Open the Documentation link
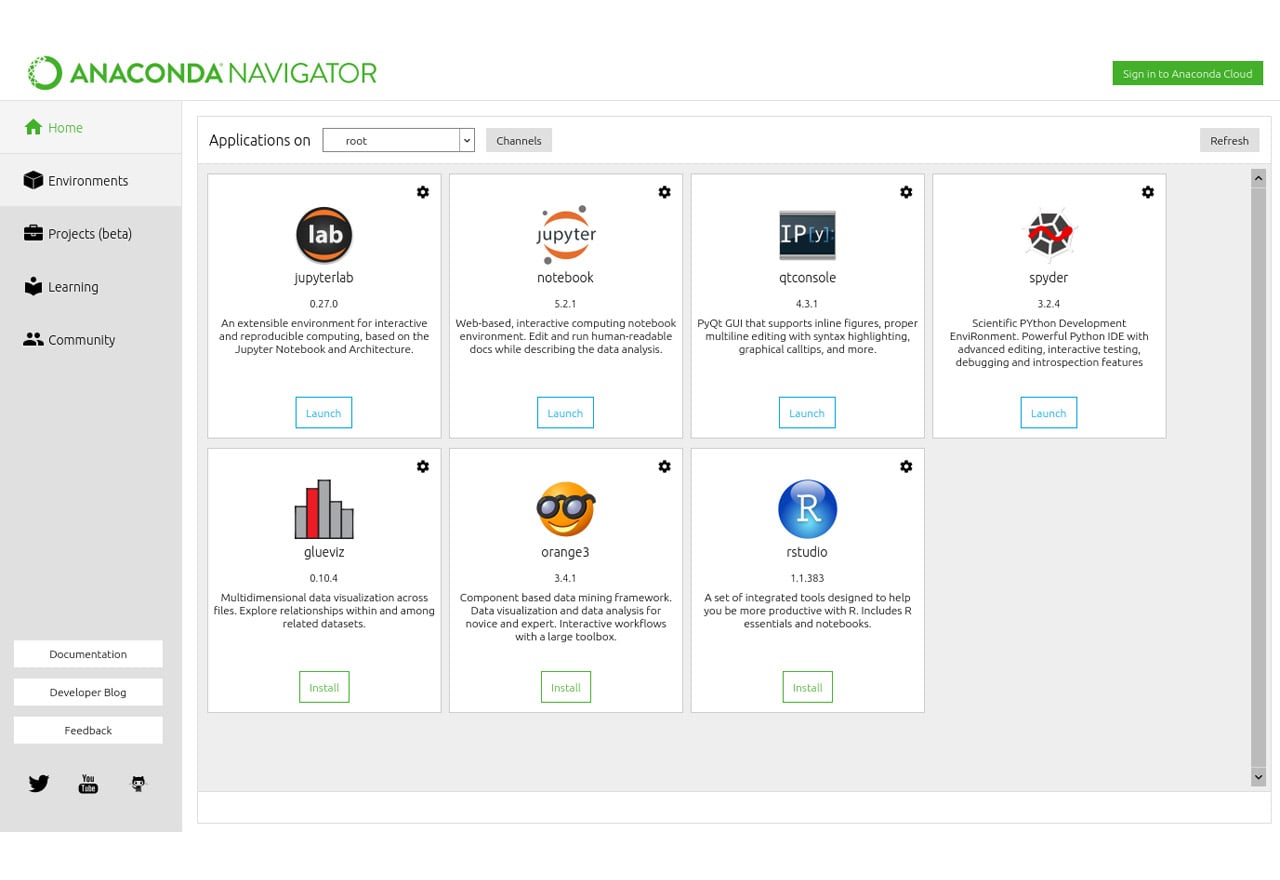 (88, 654)
